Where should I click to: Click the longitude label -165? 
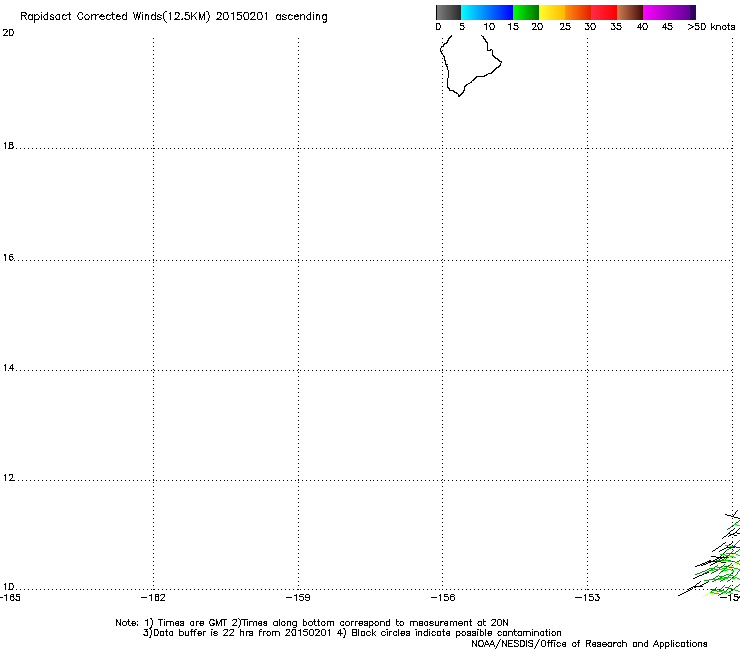pos(10,598)
